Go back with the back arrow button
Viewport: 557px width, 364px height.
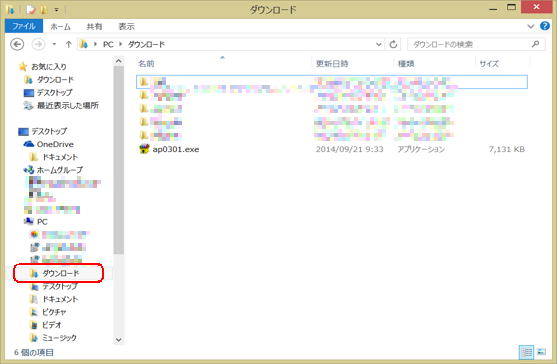coord(17,44)
